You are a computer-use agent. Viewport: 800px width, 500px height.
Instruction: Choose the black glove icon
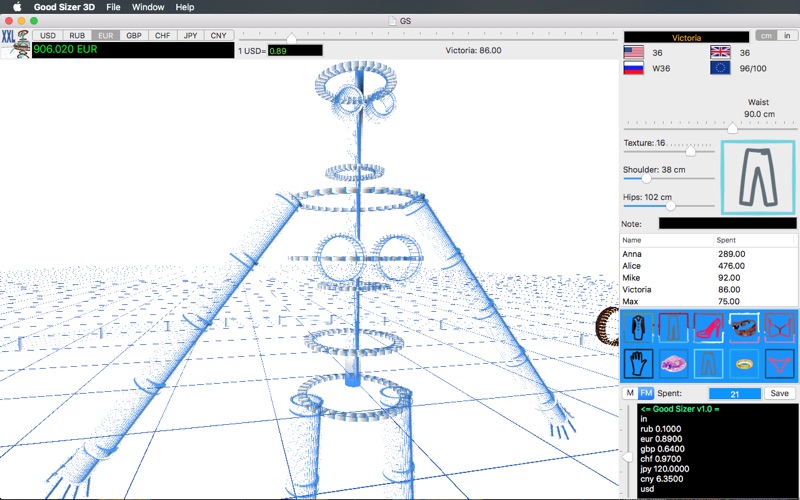(637, 363)
